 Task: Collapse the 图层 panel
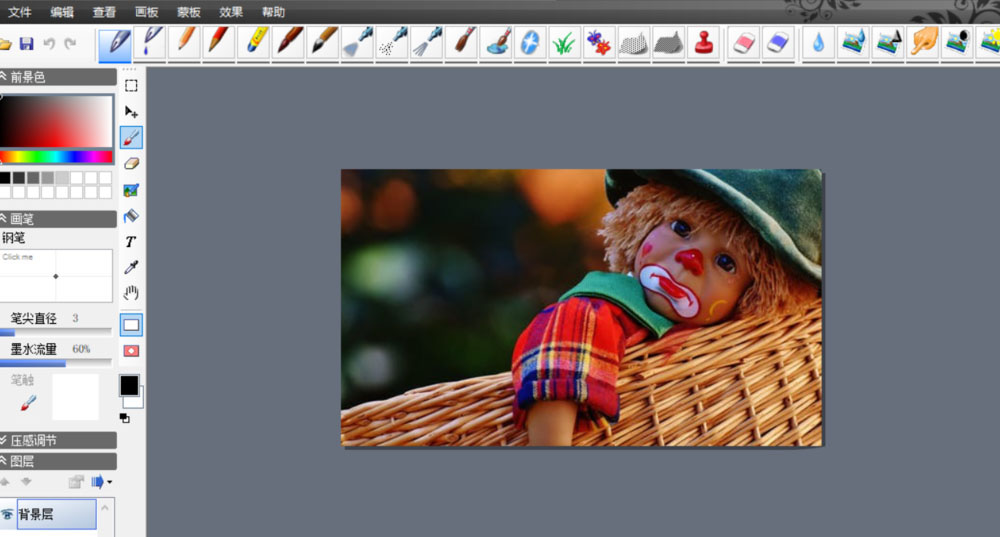tap(4, 461)
